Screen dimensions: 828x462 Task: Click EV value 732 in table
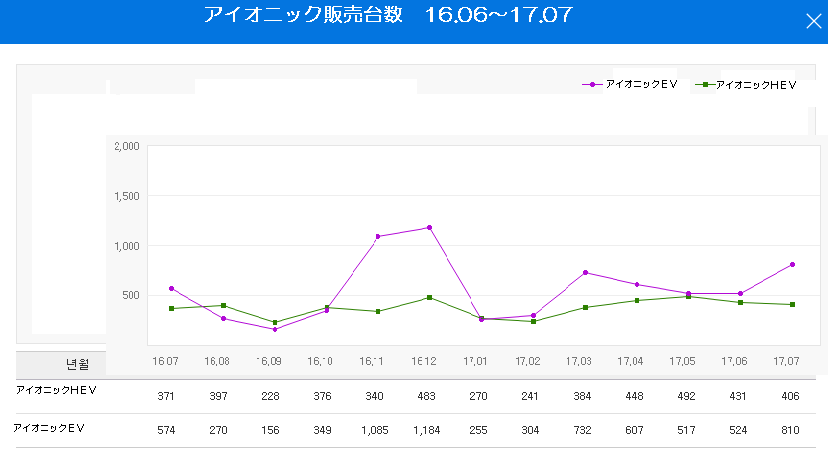click(582, 430)
